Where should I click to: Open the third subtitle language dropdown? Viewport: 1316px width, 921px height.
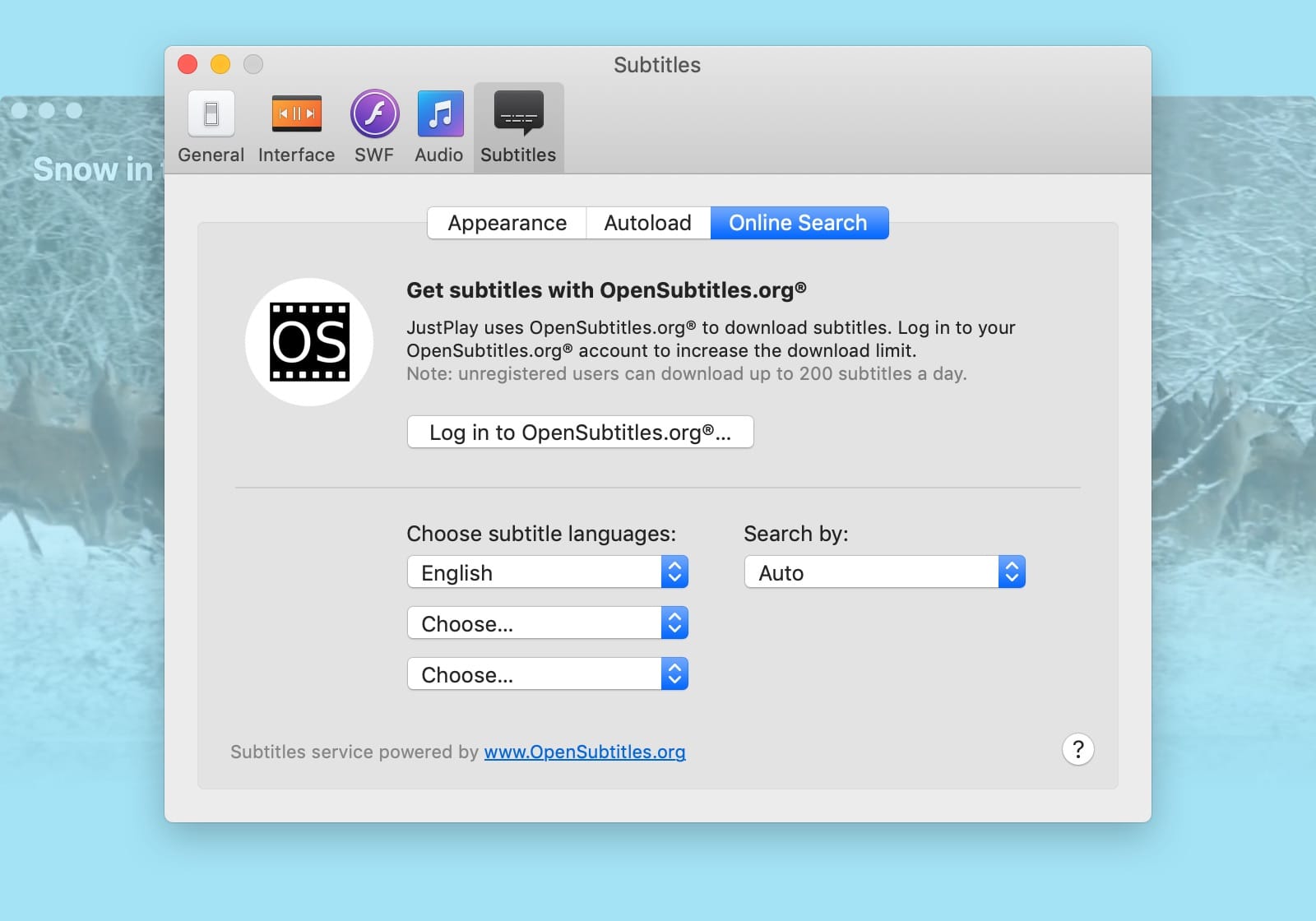pos(547,674)
